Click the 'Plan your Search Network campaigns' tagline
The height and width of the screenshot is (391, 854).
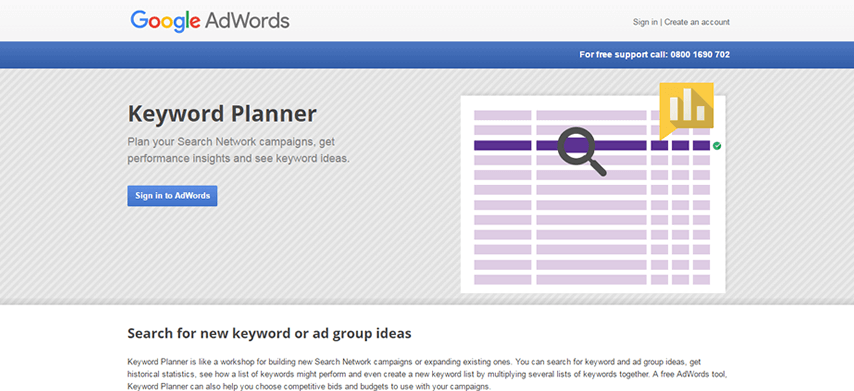coord(239,150)
